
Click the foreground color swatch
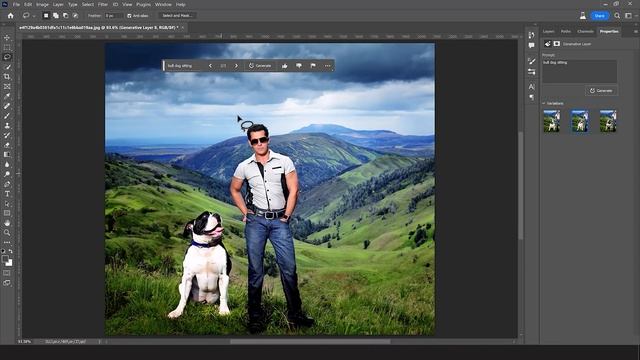click(5, 259)
